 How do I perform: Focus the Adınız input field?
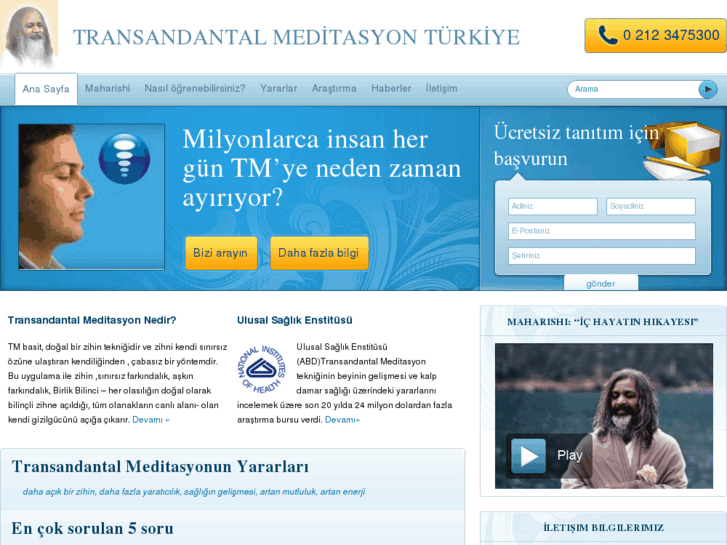[x=553, y=206]
